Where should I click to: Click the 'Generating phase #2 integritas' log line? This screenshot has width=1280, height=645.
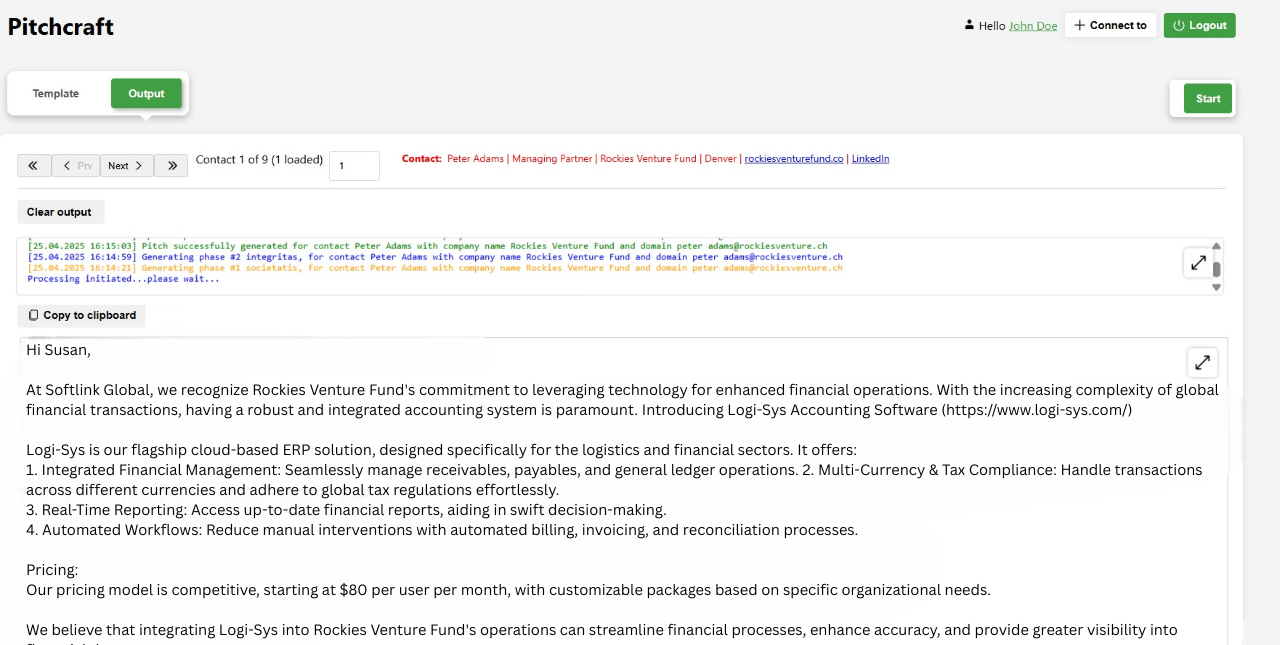click(x=435, y=257)
